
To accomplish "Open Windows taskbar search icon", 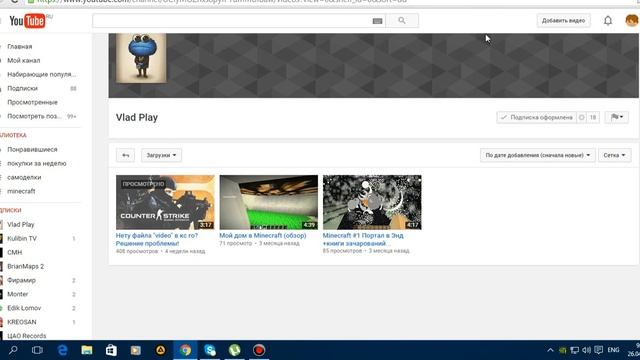I will 13,350.
